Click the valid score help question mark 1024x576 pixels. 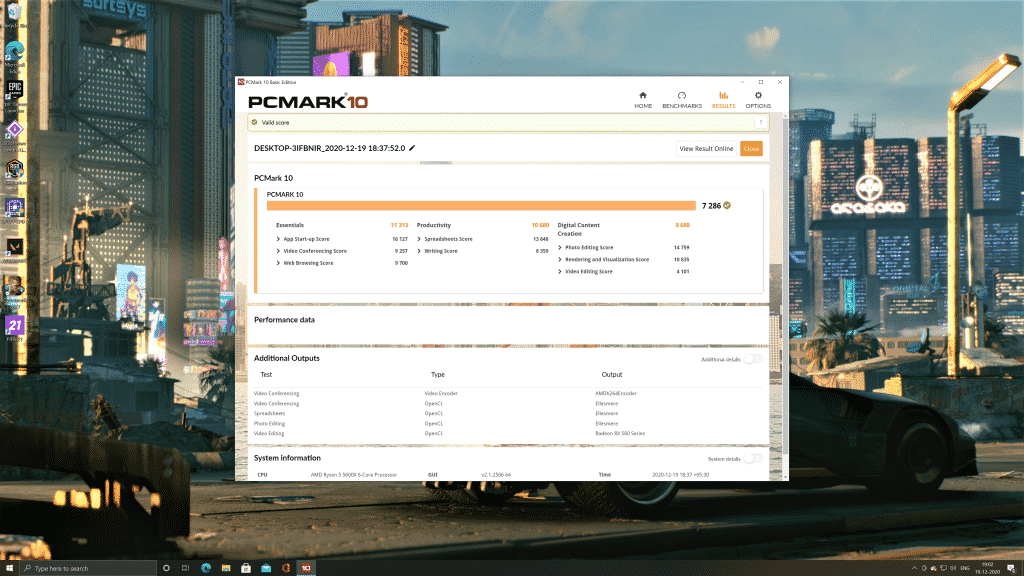click(760, 122)
